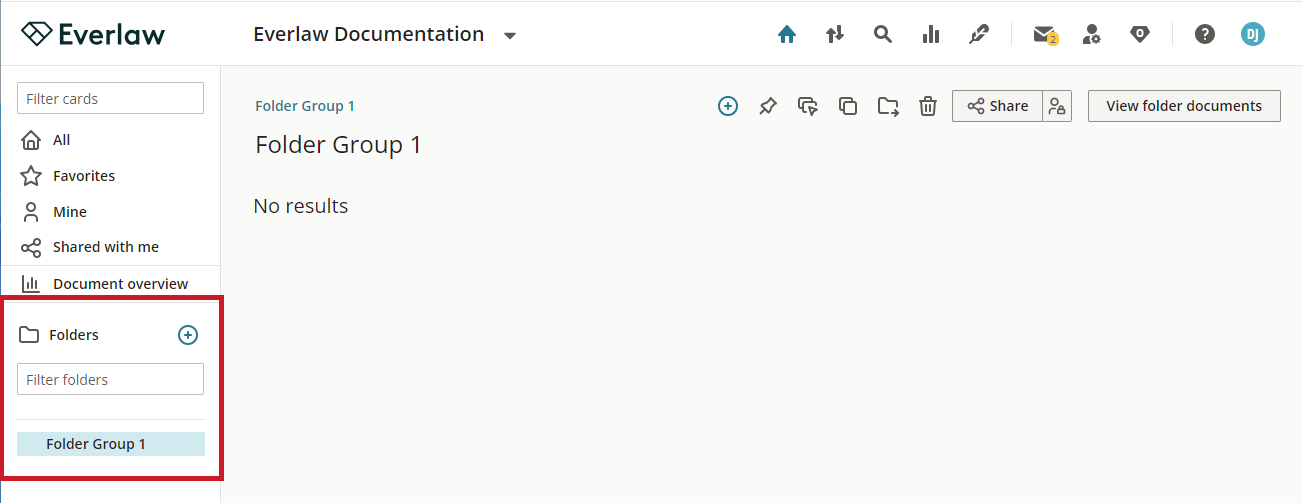Image resolution: width=1302 pixels, height=503 pixels.
Task: Open the home page icon
Action: 787,34
